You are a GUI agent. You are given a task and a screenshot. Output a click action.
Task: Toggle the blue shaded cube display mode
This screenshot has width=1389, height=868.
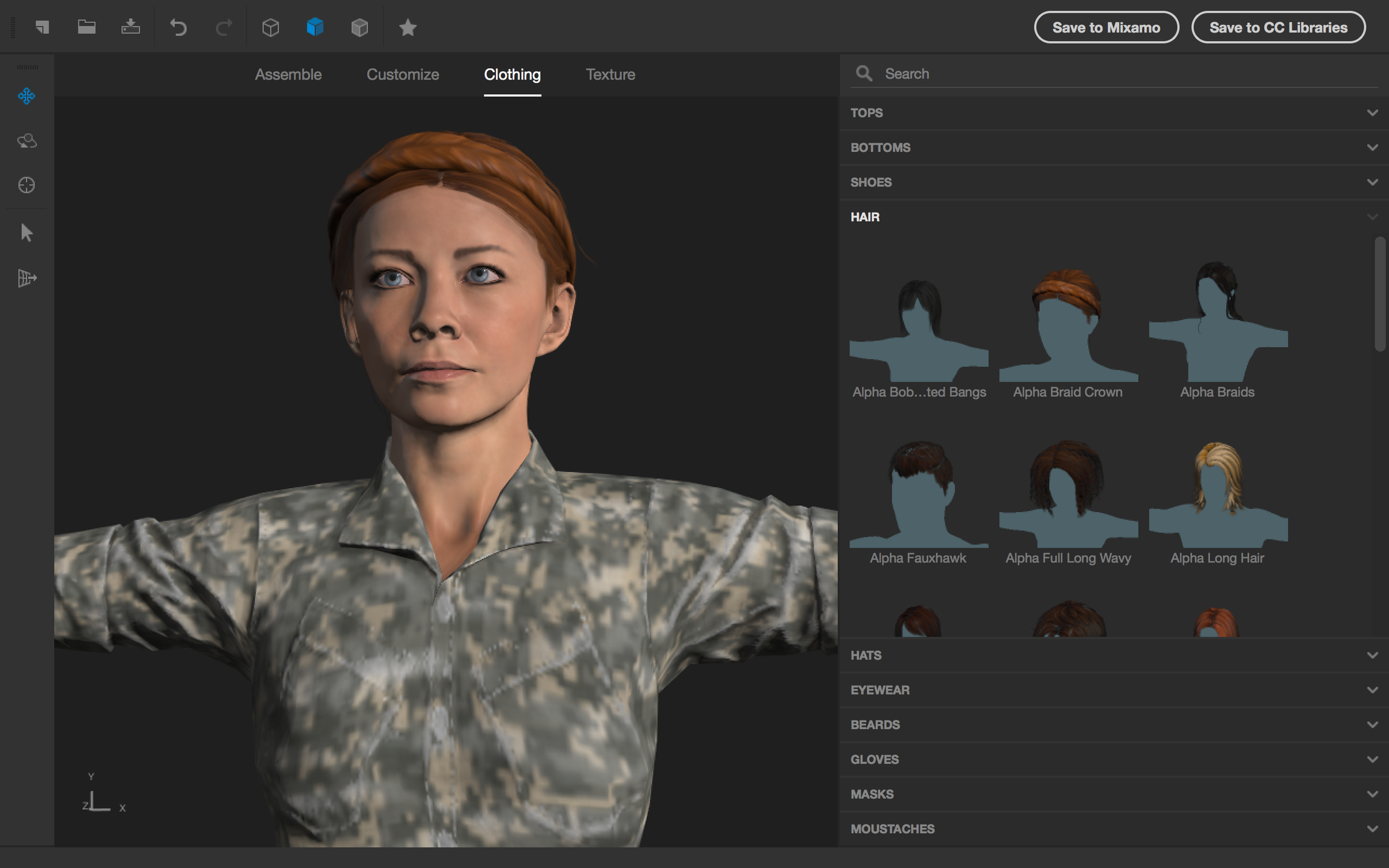(x=315, y=27)
